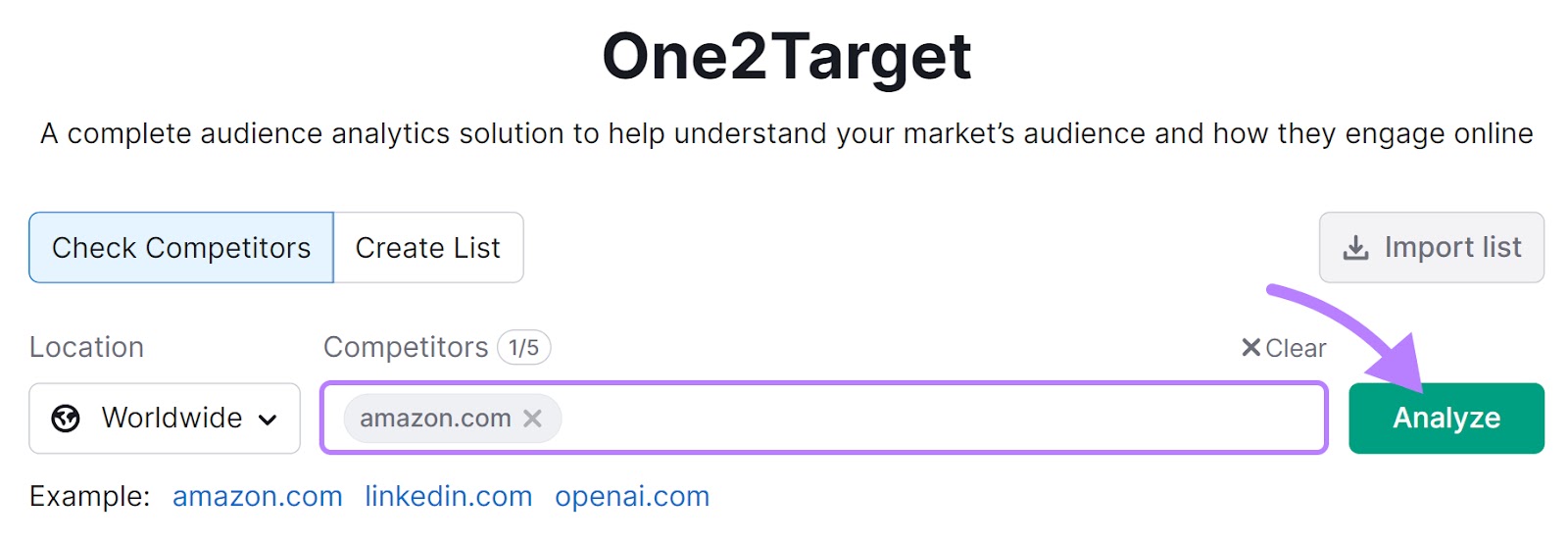1568x543 pixels.
Task: Remove the amazon.com competitor chip
Action: (532, 419)
